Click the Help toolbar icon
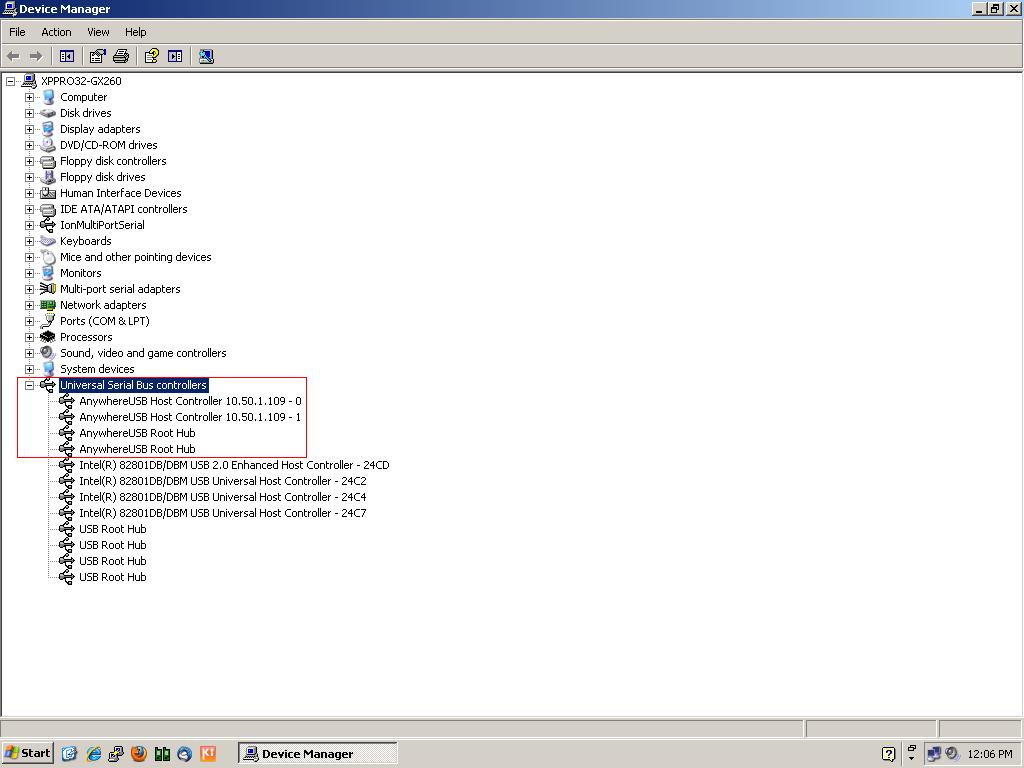Screen dimensions: 1024x768 (x=152, y=57)
